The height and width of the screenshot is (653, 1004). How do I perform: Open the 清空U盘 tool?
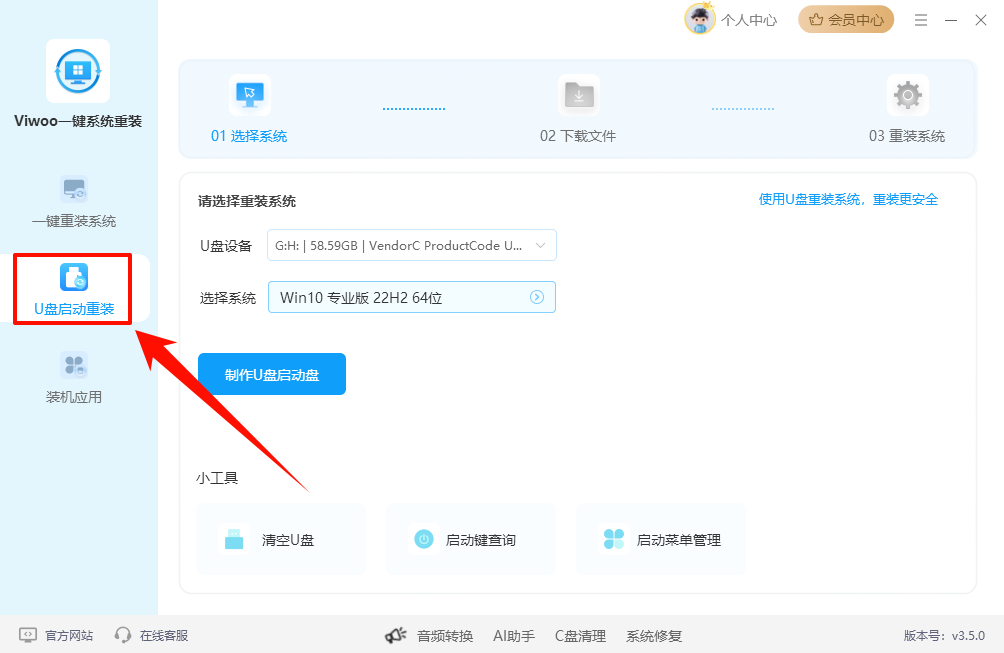pos(280,539)
